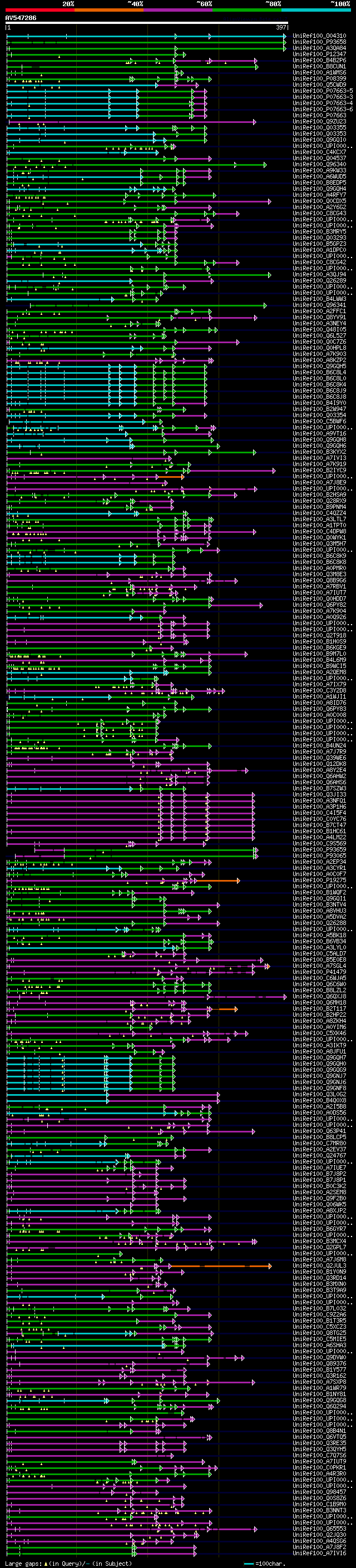The image size is (356, 1568).
Task: Click the UniRef100_C5BWF6 row label
Action: [x=319, y=421]
